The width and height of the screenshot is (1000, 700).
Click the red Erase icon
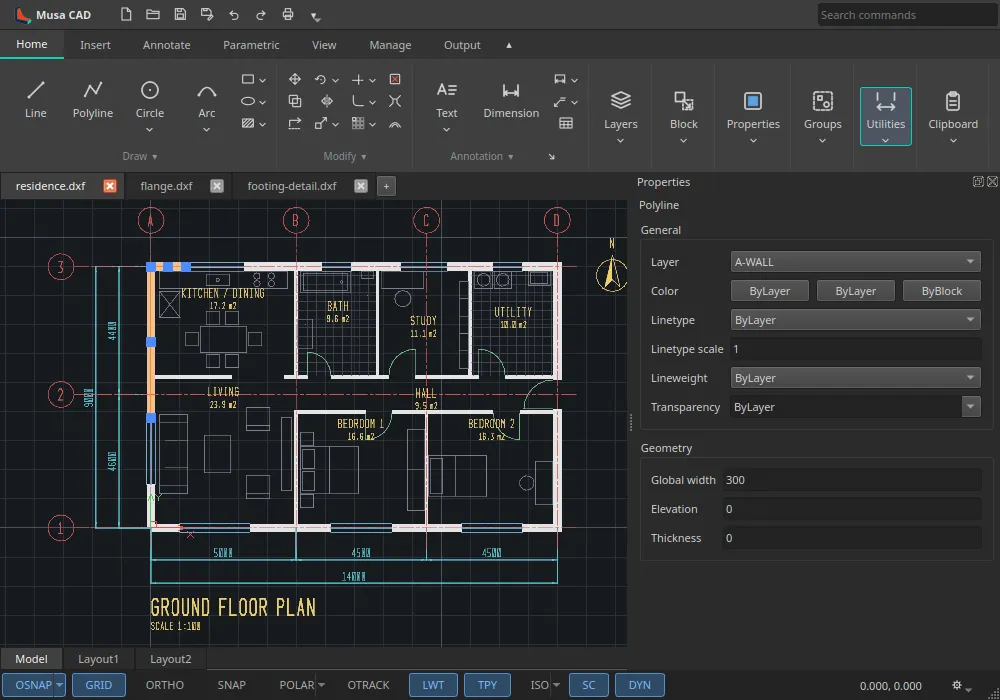click(x=395, y=79)
